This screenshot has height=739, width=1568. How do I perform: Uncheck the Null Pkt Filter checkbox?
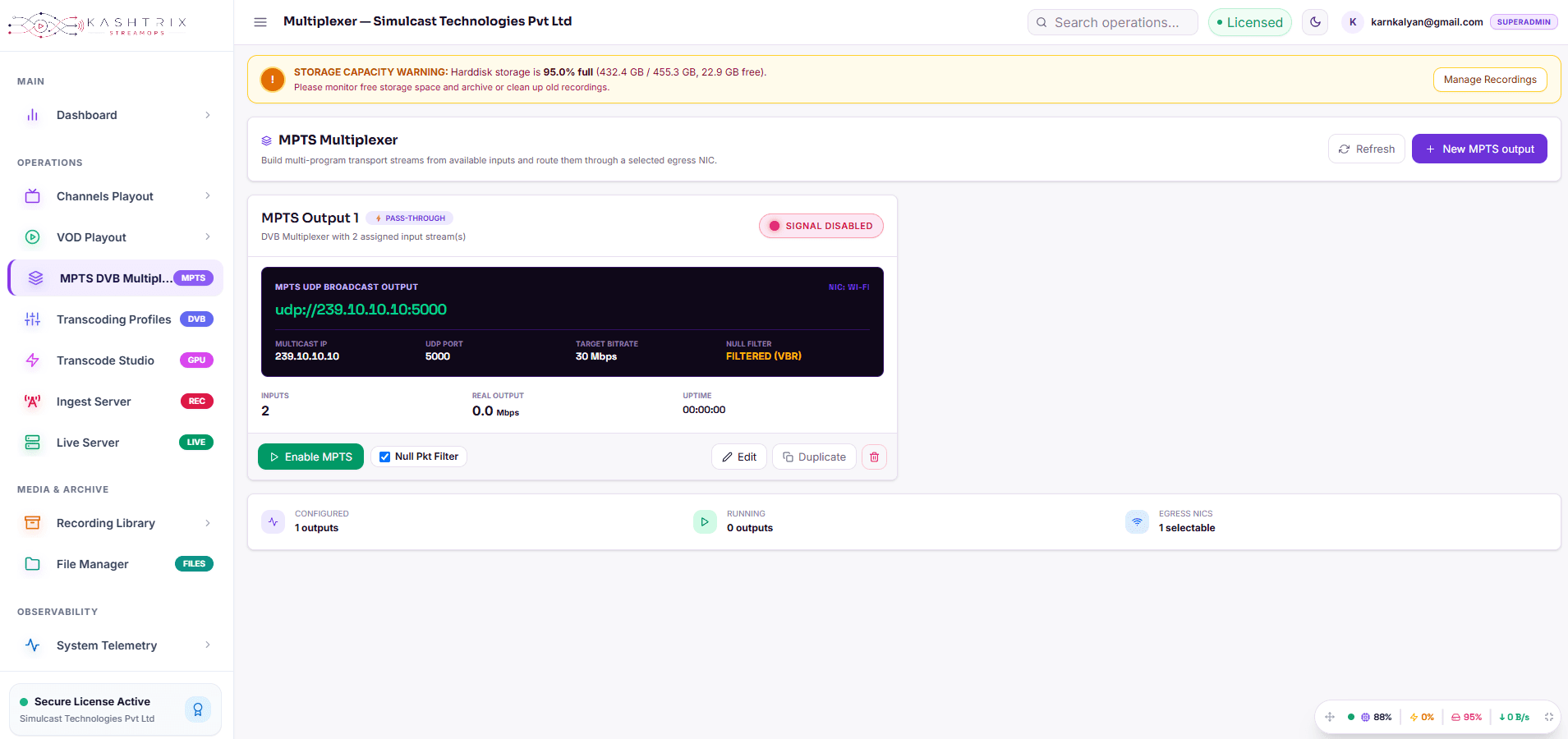(x=384, y=457)
